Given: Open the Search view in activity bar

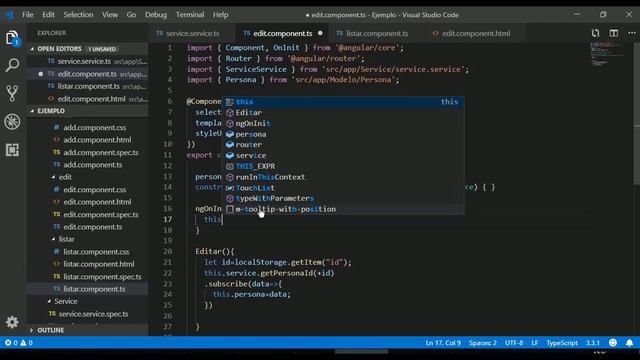Looking at the screenshot, I should coord(12,65).
